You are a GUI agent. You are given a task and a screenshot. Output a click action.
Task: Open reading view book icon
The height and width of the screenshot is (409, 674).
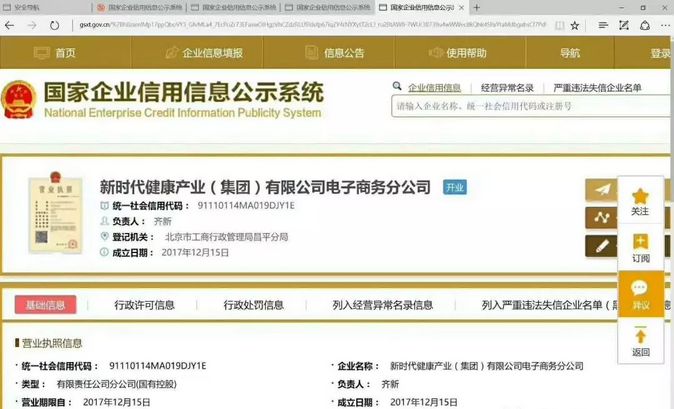pos(559,25)
